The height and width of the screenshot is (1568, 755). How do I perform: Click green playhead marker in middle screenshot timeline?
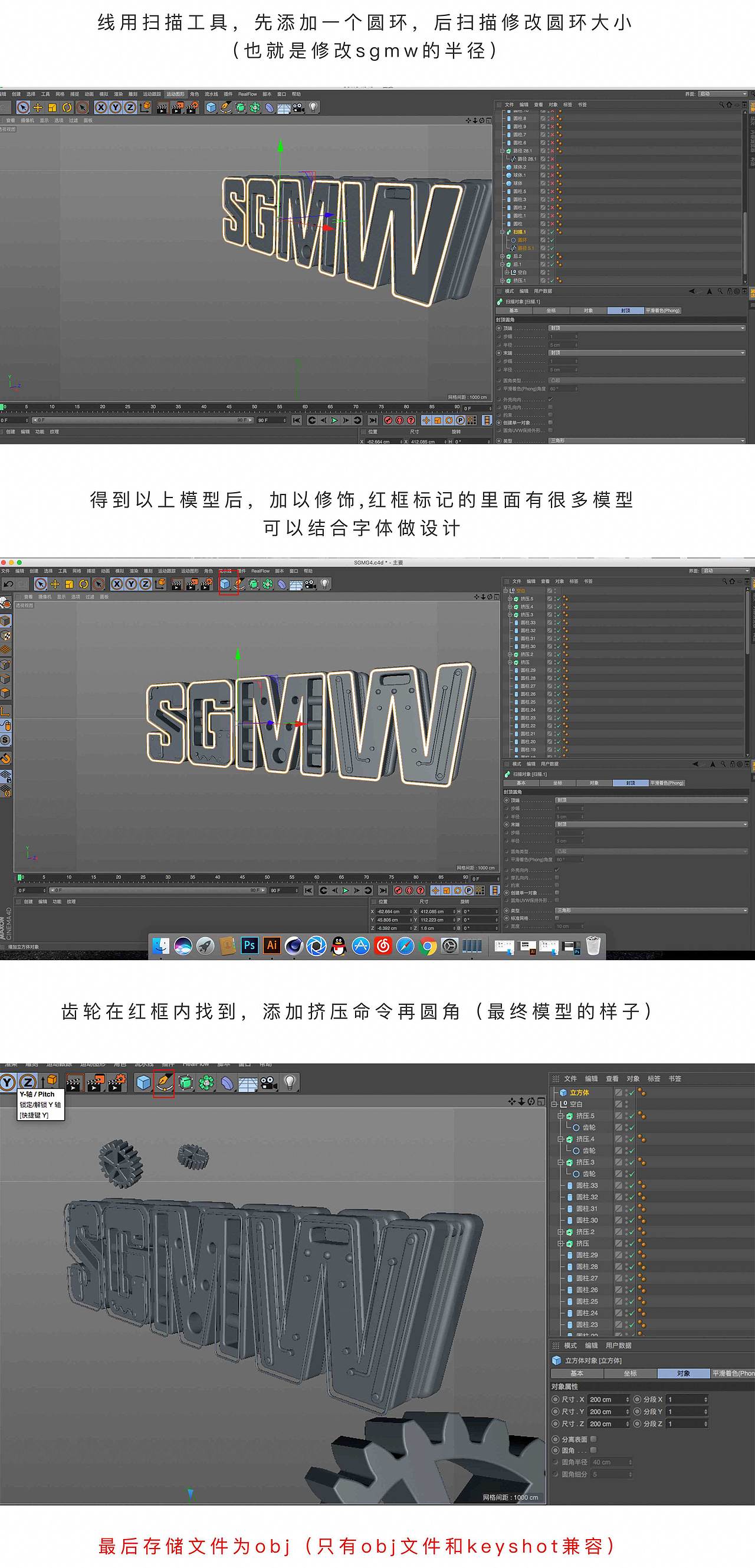pyautogui.click(x=20, y=877)
